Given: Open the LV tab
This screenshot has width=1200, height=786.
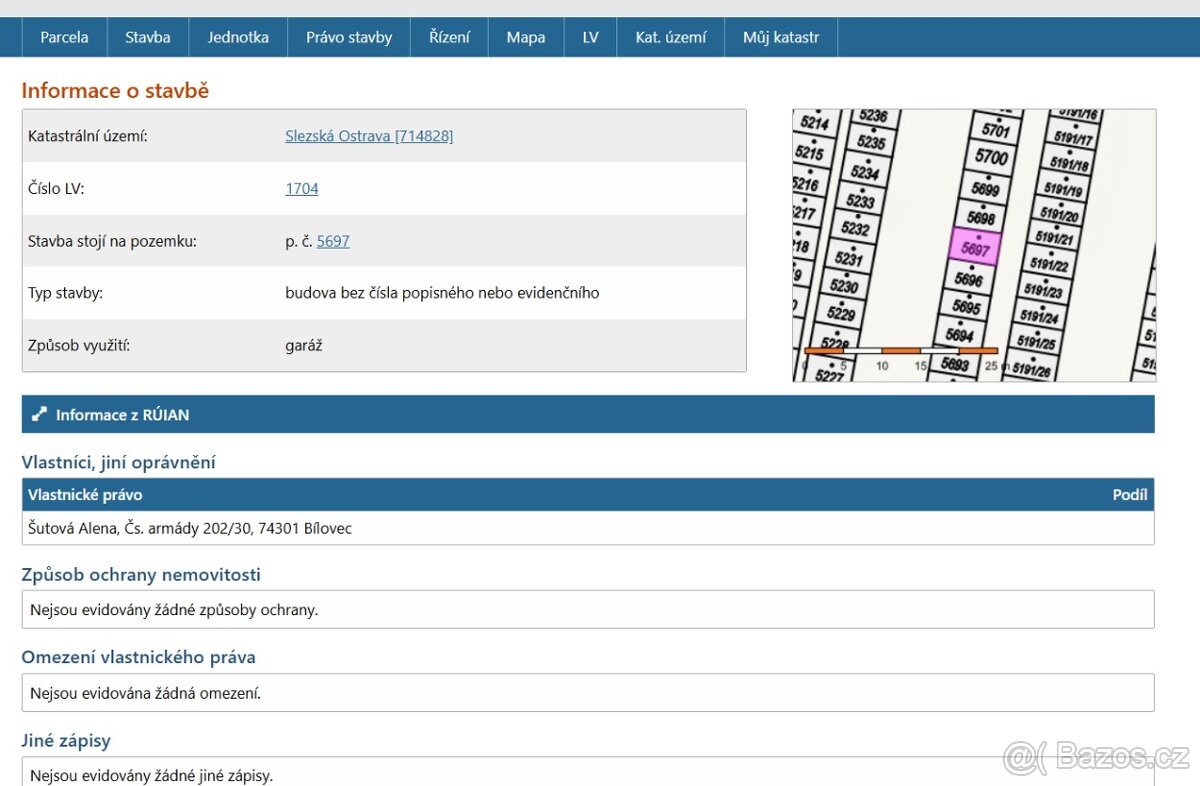Looking at the screenshot, I should pos(589,36).
